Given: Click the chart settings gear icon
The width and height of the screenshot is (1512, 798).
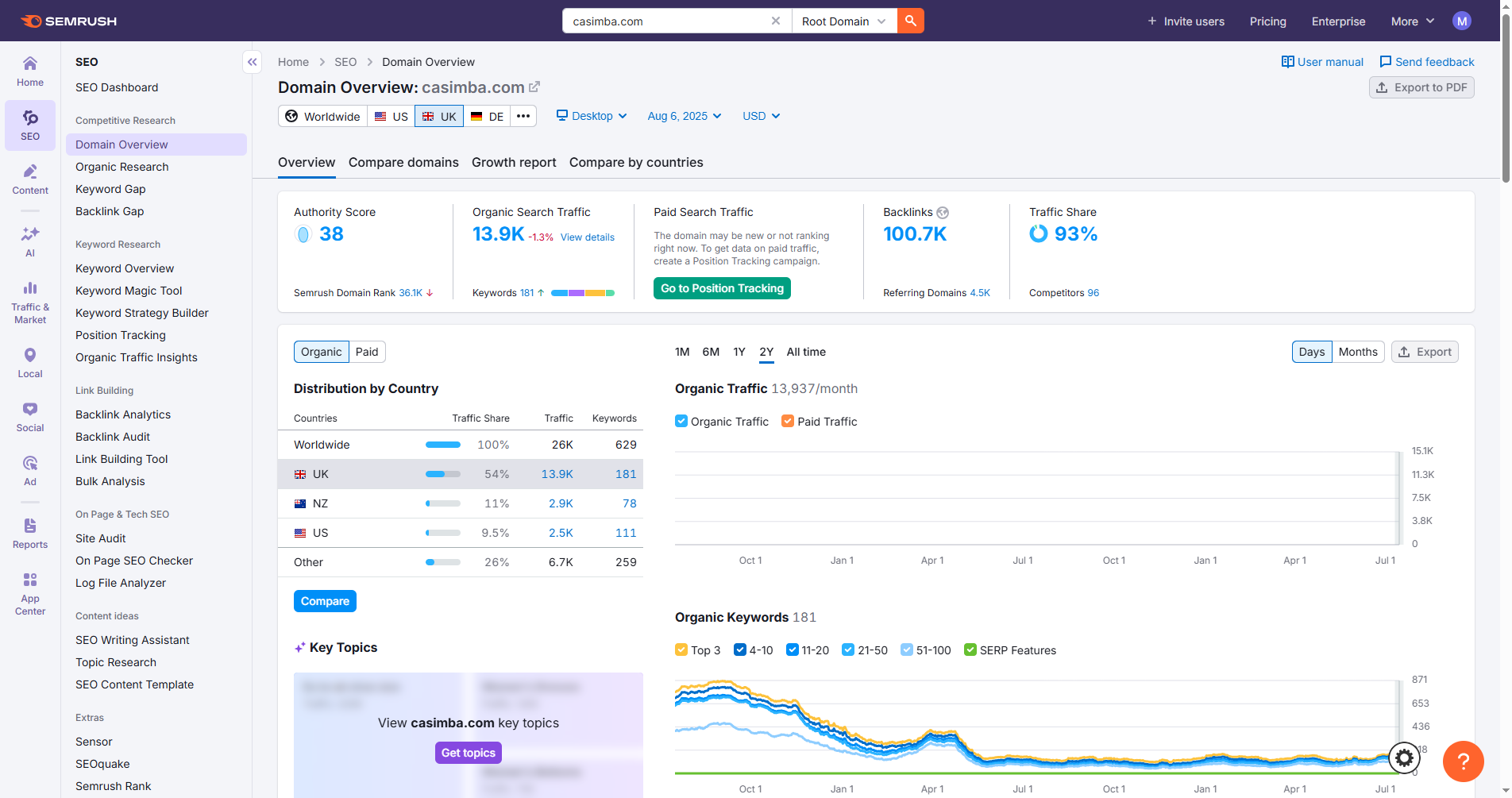Looking at the screenshot, I should 1404,758.
